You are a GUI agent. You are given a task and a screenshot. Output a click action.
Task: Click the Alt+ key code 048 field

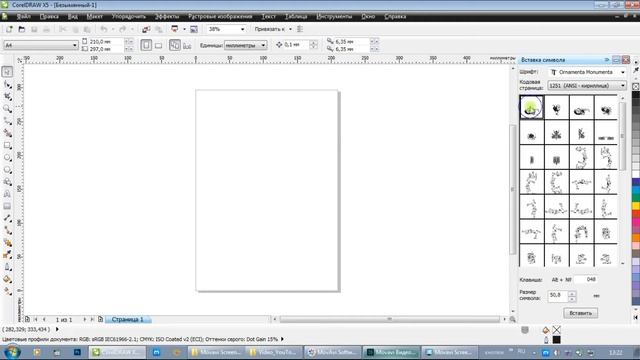pyautogui.click(x=586, y=280)
